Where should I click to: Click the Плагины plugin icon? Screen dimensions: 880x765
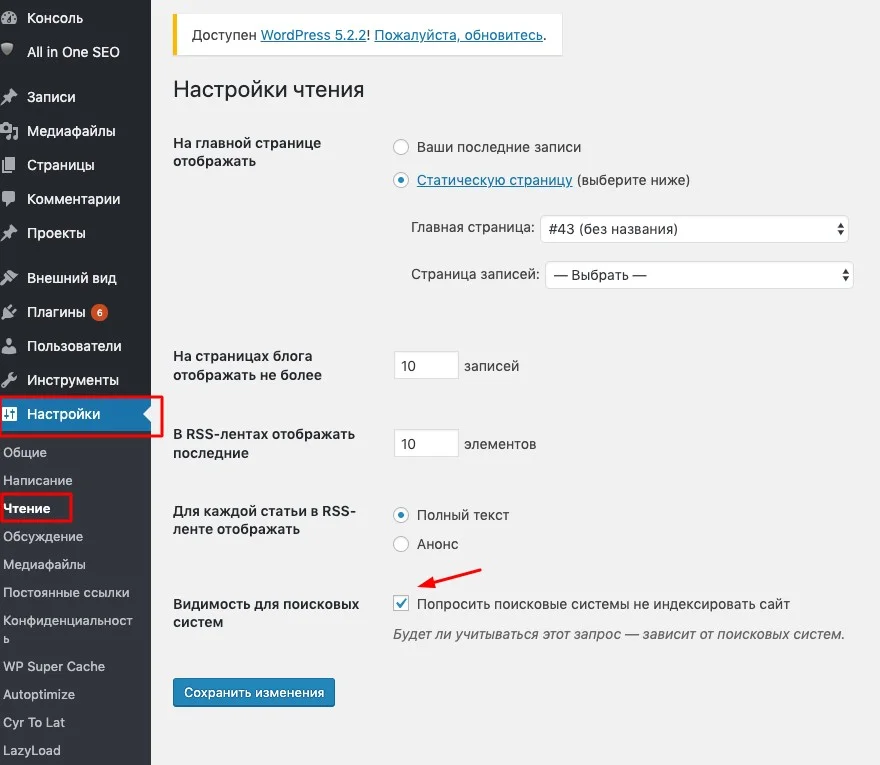coord(10,311)
